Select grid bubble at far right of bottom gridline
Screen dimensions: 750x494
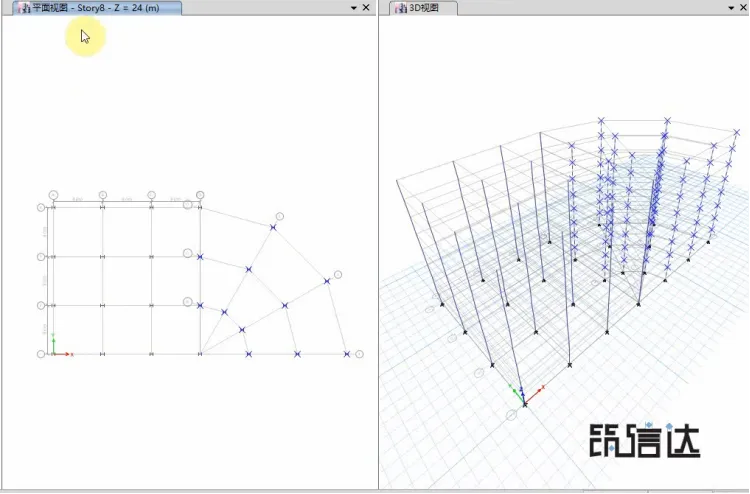359,354
